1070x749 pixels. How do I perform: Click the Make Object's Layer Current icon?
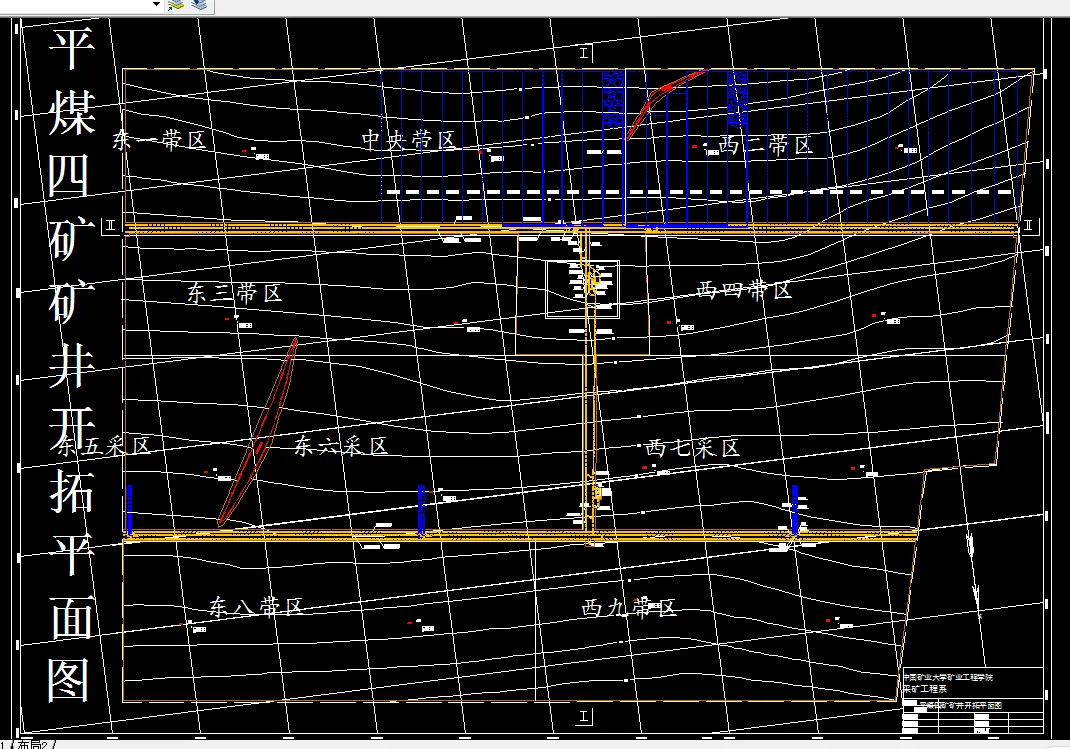(x=175, y=5)
